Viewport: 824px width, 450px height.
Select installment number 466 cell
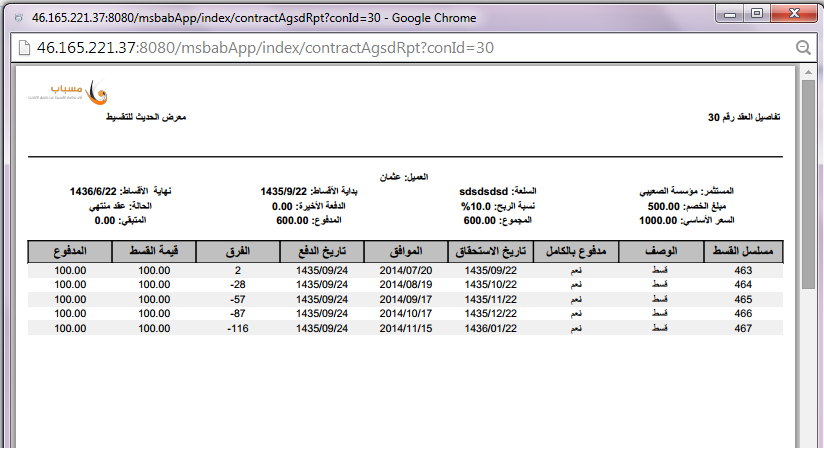click(743, 313)
